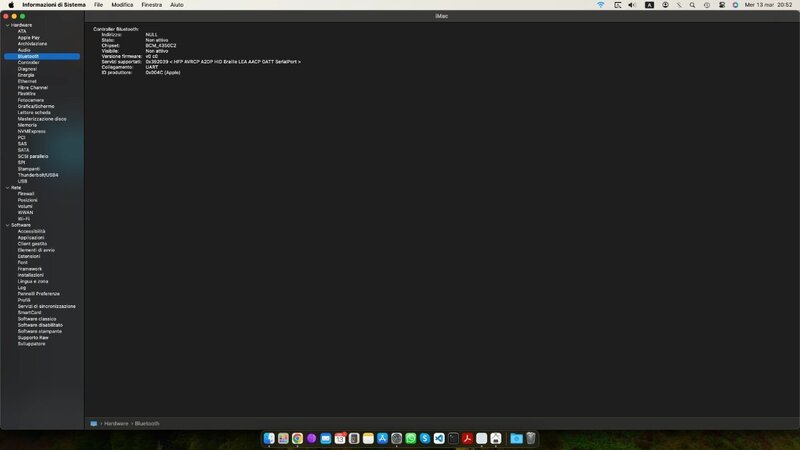Click the date and time in the menu bar

pyautogui.click(x=768, y=5)
